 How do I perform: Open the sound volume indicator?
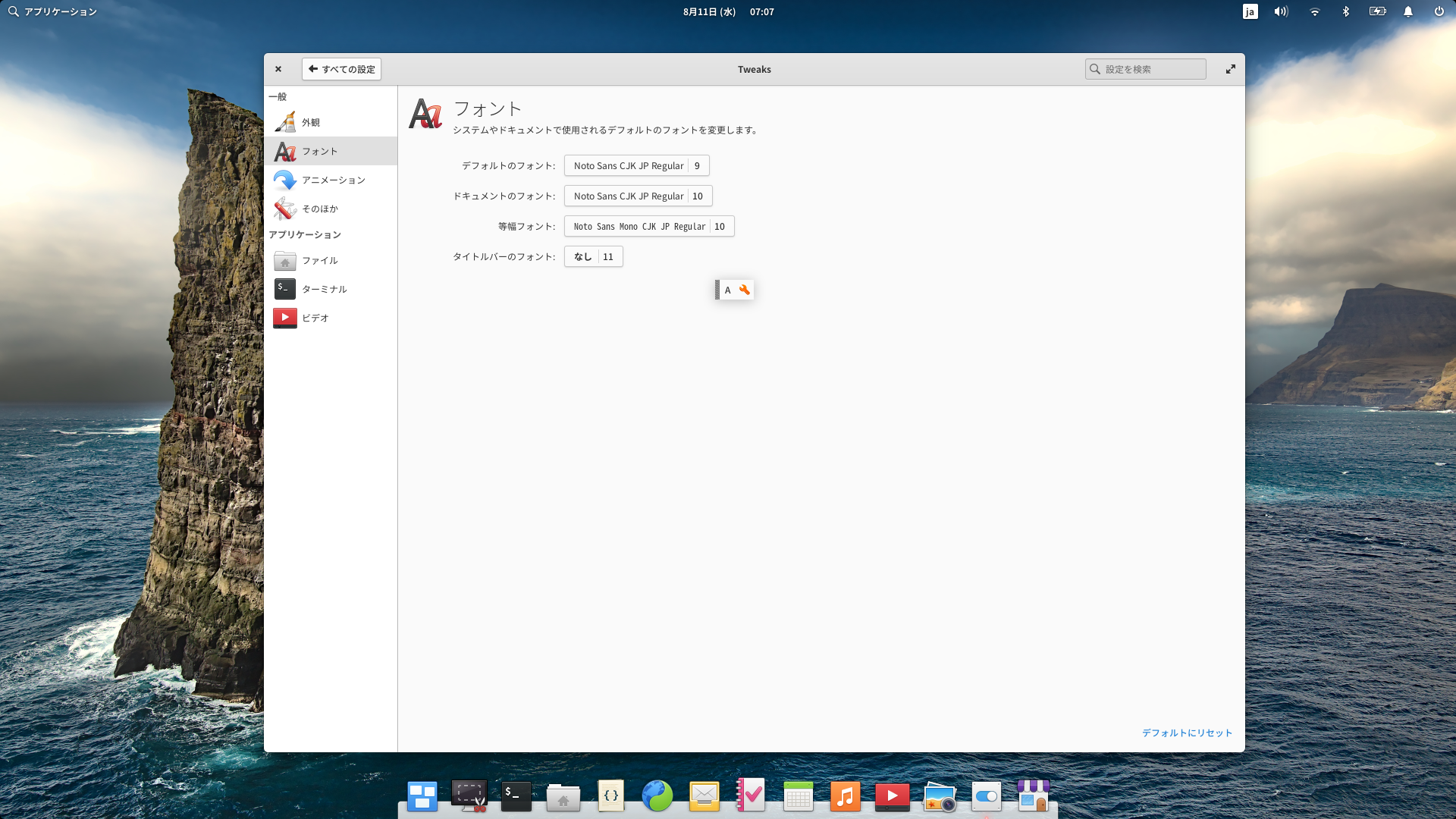[x=1281, y=11]
